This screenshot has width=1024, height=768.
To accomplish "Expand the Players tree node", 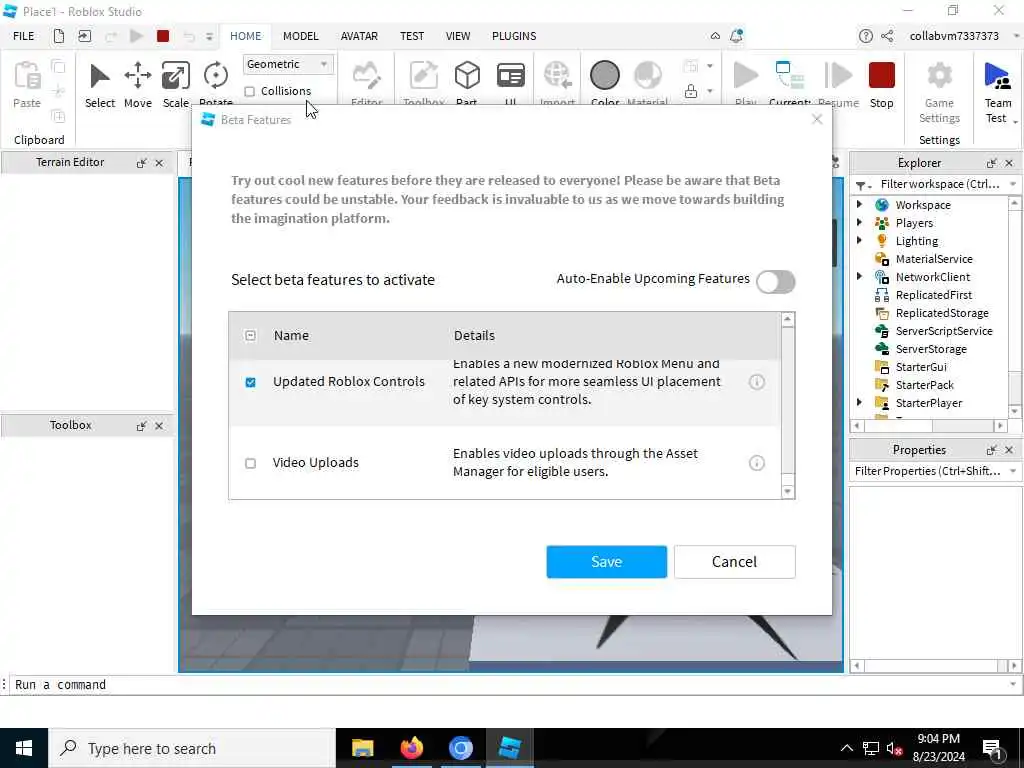I will [859, 223].
